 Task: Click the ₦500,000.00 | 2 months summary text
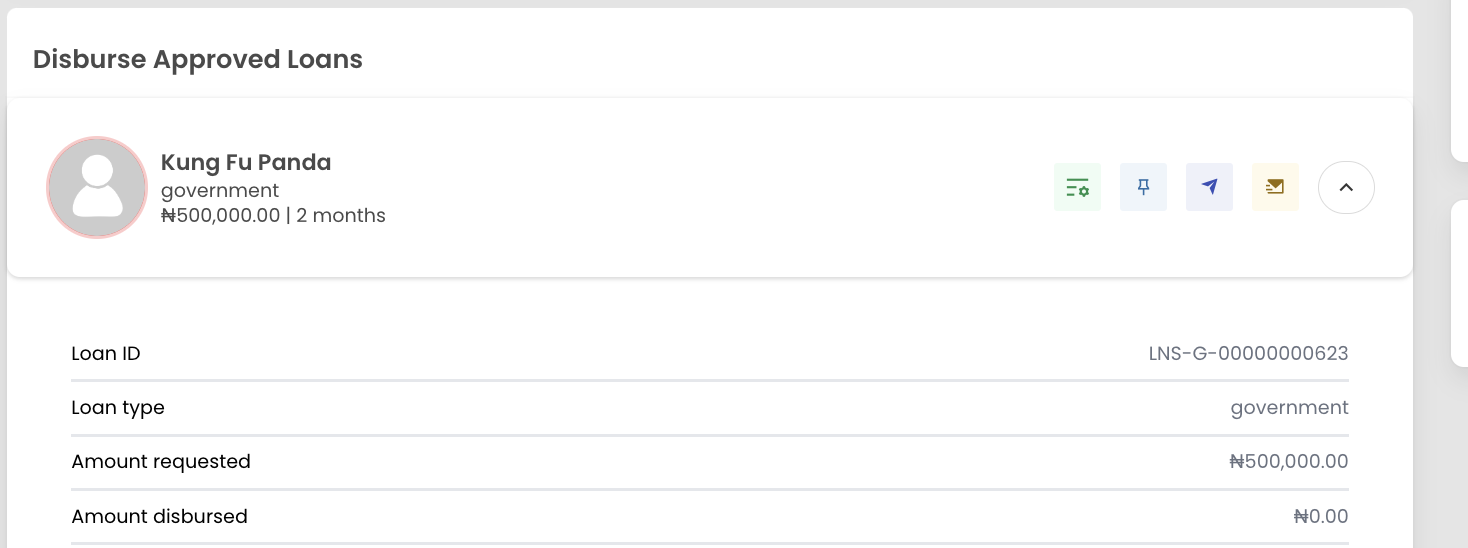click(273, 215)
